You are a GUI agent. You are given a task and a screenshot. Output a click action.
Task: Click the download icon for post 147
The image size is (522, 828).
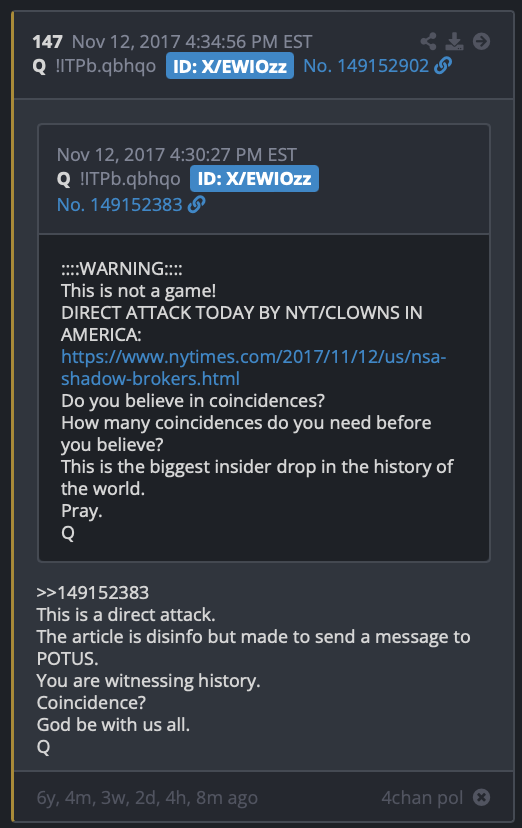[x=454, y=41]
